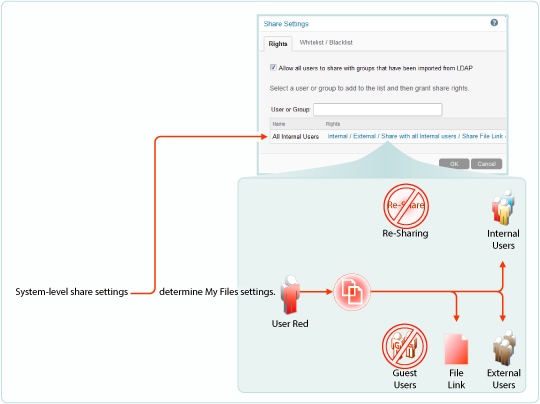The width and height of the screenshot is (540, 404).
Task: Click the Cancel button
Action: point(486,164)
